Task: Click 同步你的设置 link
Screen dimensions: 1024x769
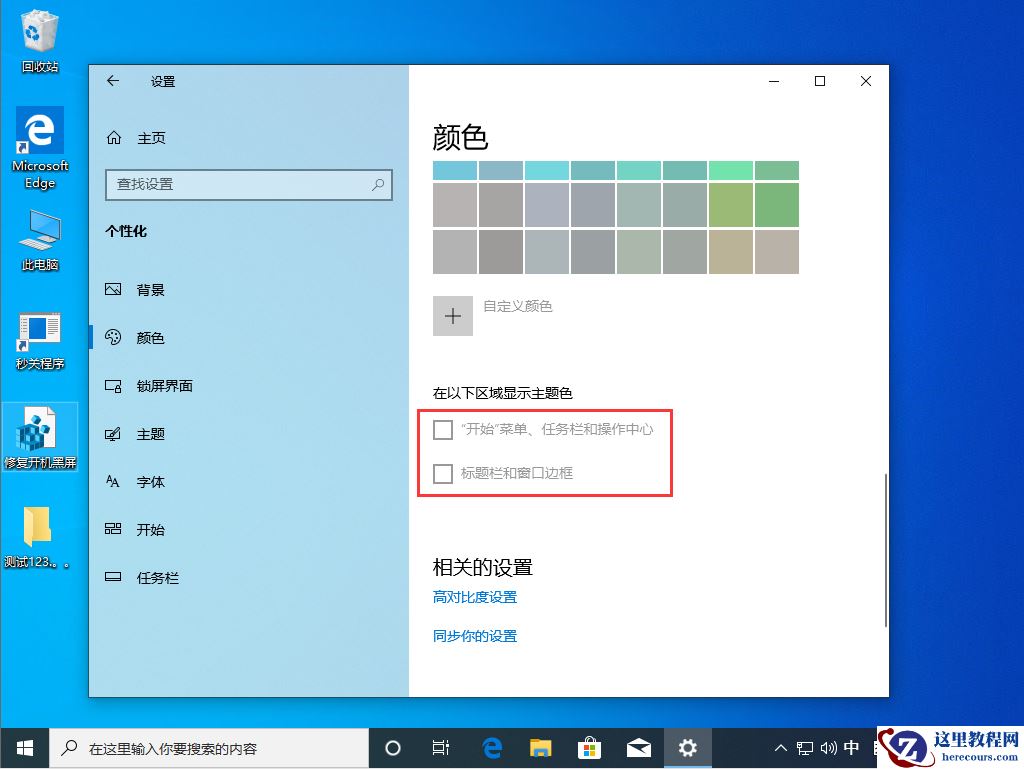Action: tap(474, 636)
